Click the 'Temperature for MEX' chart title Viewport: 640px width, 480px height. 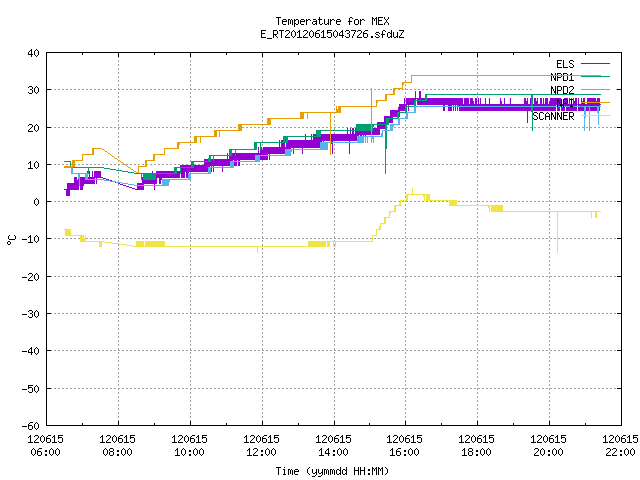(x=332, y=21)
